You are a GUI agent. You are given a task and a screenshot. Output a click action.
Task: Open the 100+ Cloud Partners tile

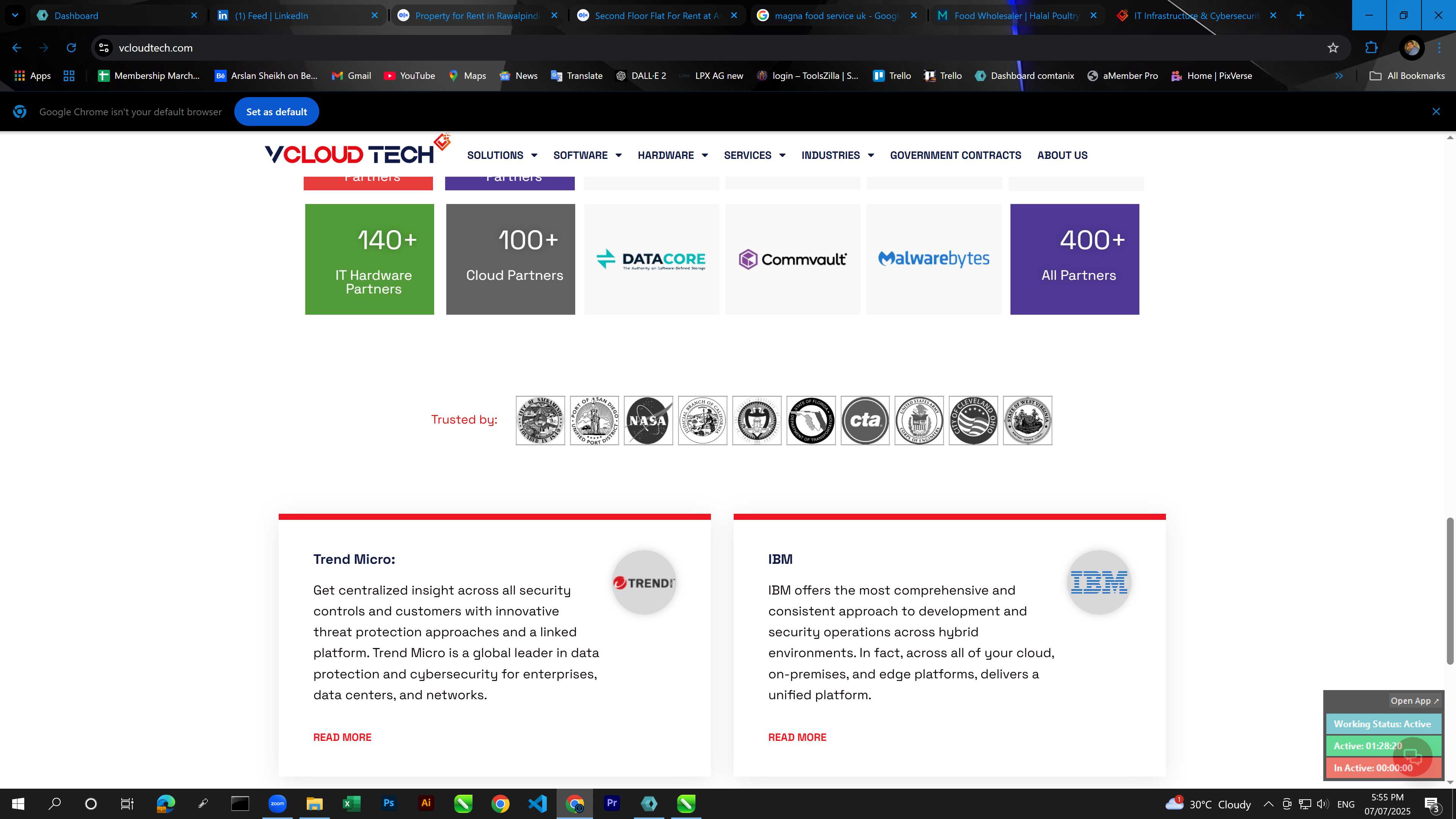pyautogui.click(x=510, y=259)
